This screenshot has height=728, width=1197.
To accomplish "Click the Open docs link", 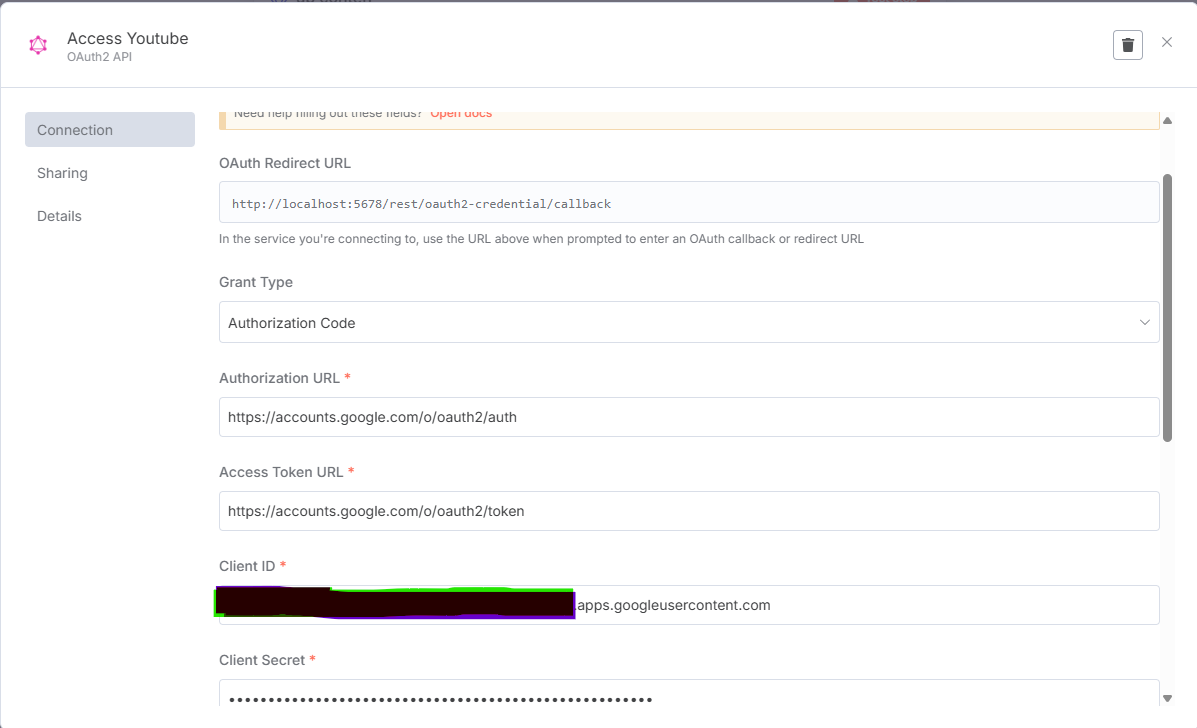I will [x=461, y=114].
